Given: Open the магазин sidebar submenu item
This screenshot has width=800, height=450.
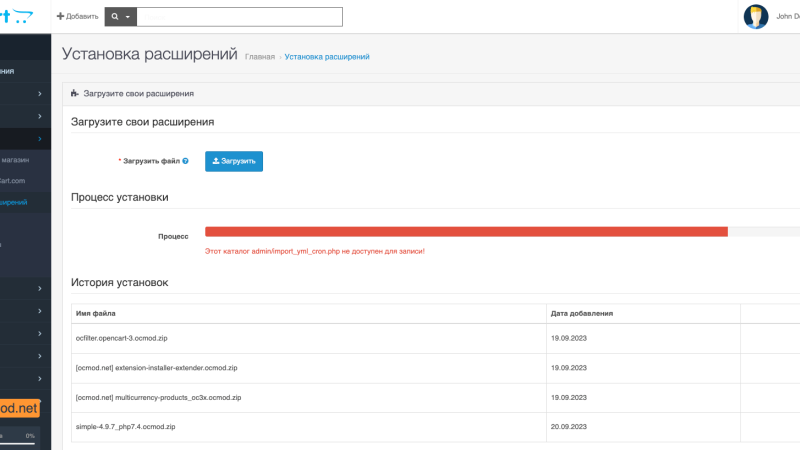Looking at the screenshot, I should pos(15,160).
